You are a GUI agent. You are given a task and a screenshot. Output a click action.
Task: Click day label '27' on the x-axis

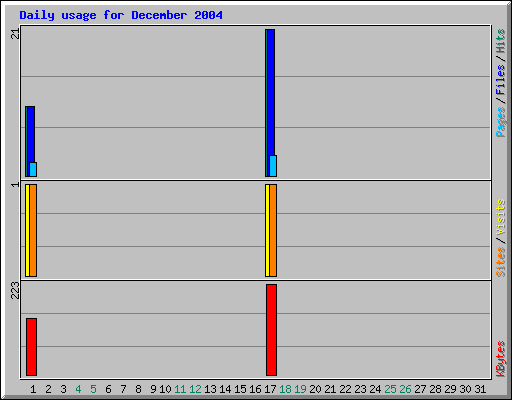420,389
